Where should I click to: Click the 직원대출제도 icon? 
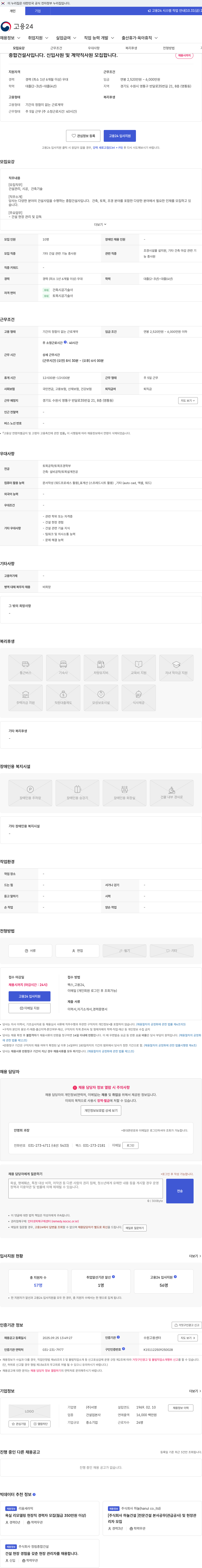63,698
